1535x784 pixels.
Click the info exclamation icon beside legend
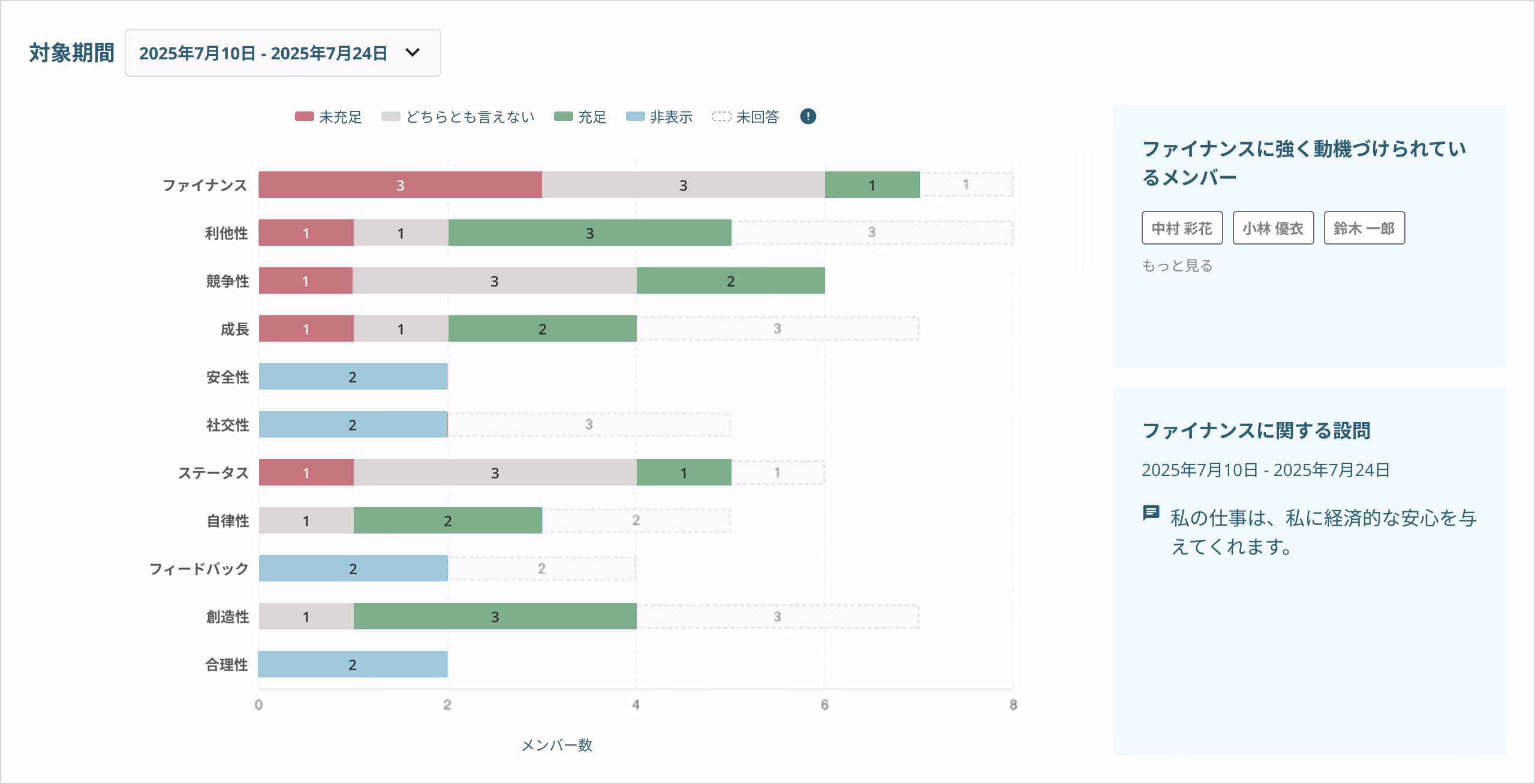(808, 116)
